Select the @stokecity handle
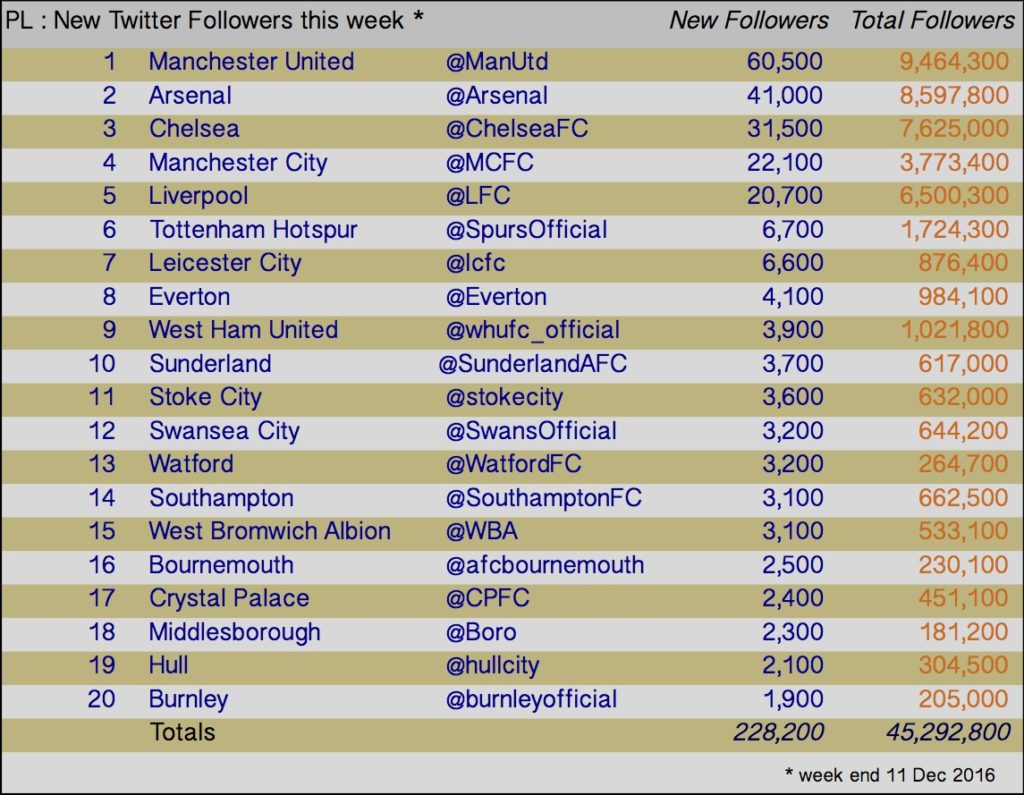Viewport: 1024px width, 795px height. tap(504, 397)
